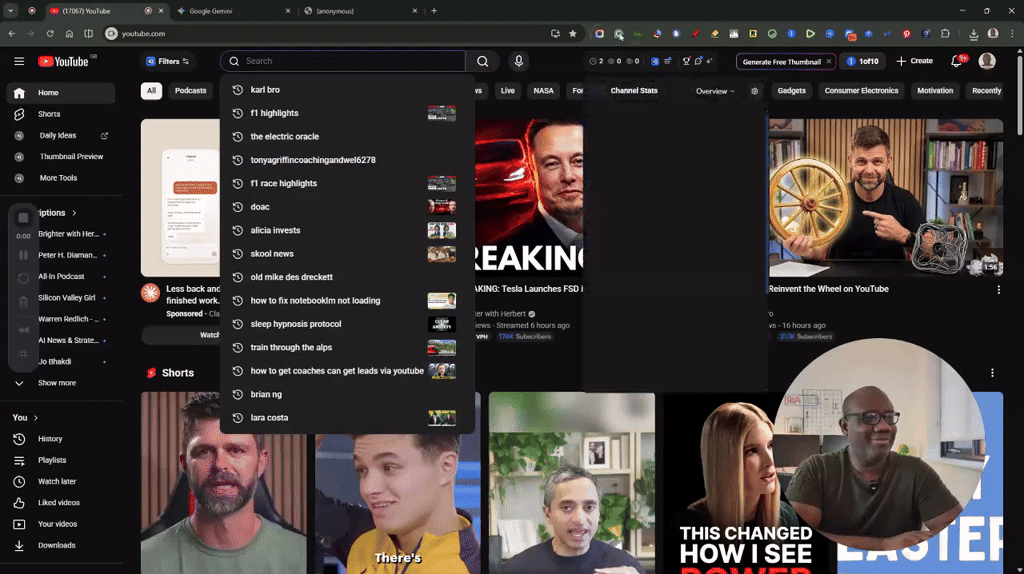Start voice search with microphone icon
1024x574 pixels.
(x=519, y=61)
